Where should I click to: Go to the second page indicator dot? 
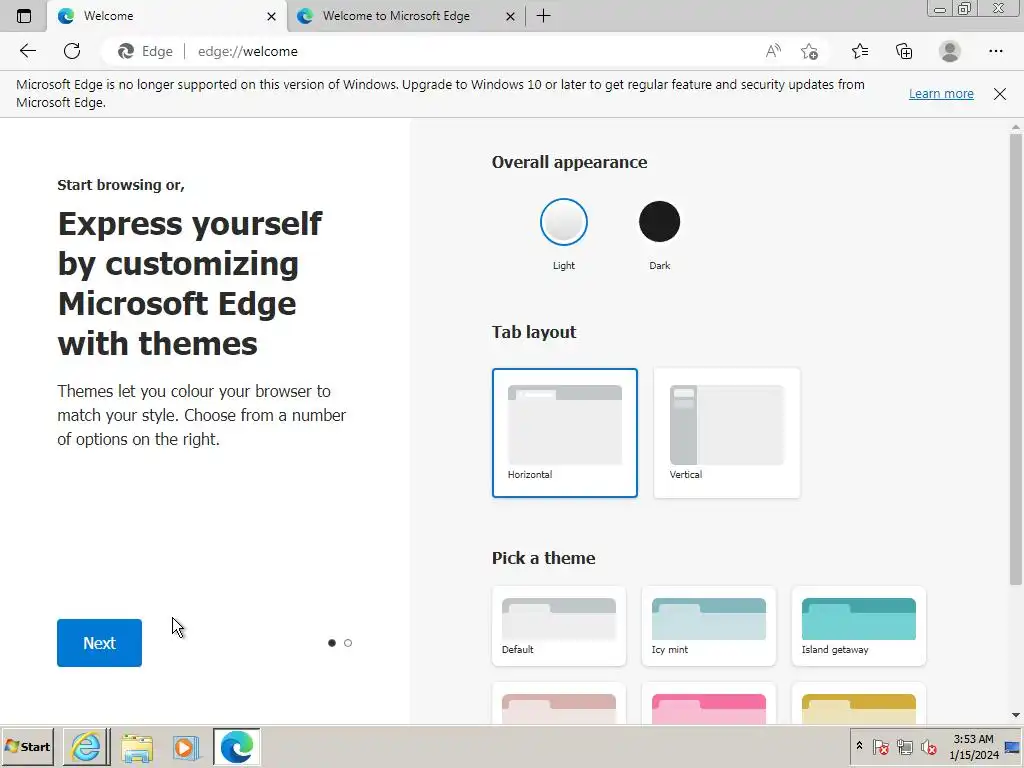pos(348,643)
